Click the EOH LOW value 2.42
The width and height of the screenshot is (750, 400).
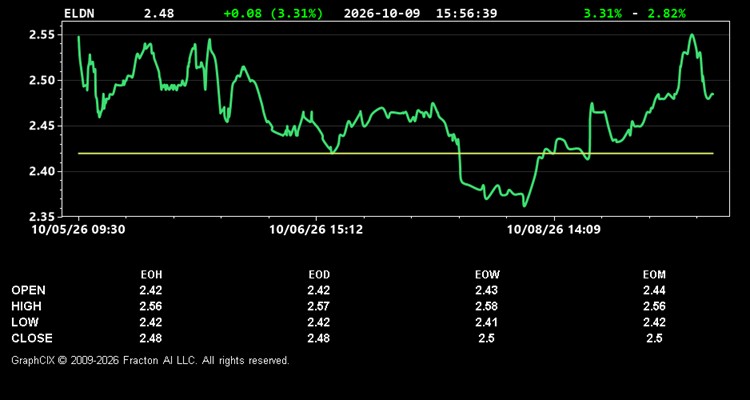click(151, 322)
